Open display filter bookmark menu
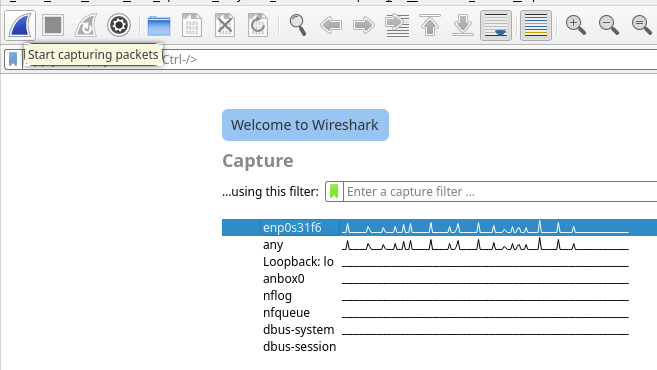 [13, 59]
